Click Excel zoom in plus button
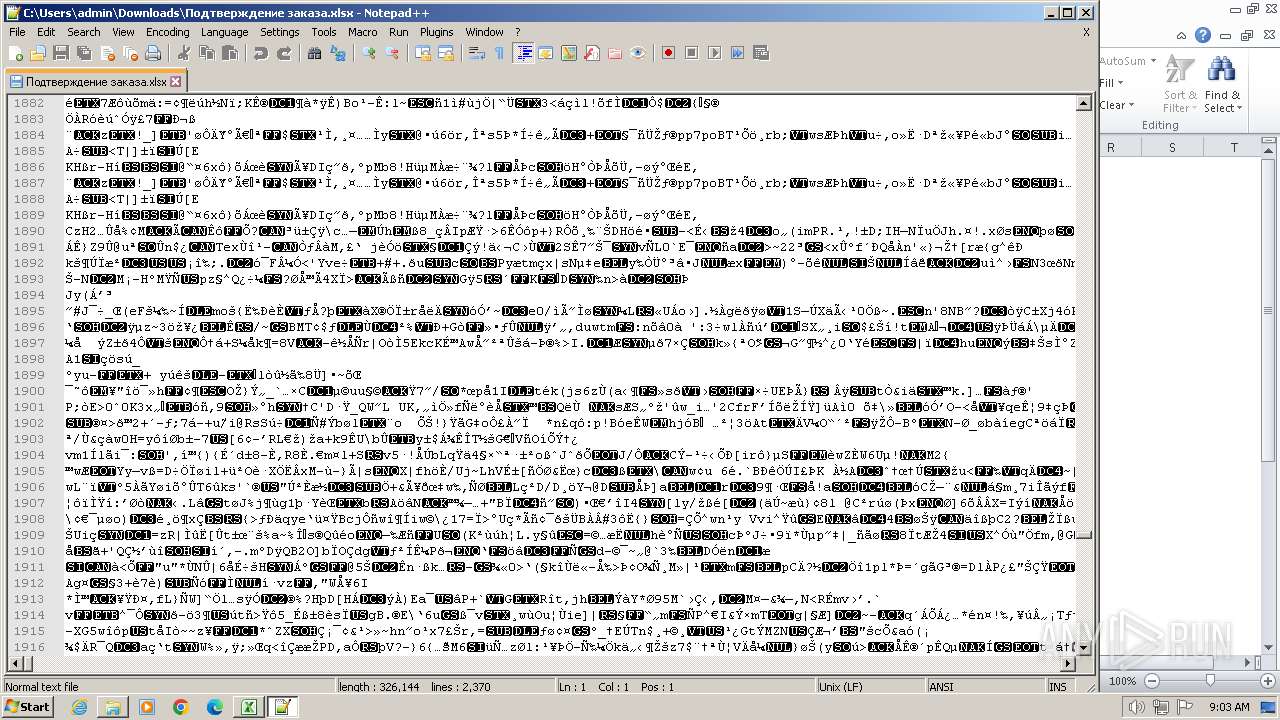 point(1268,681)
